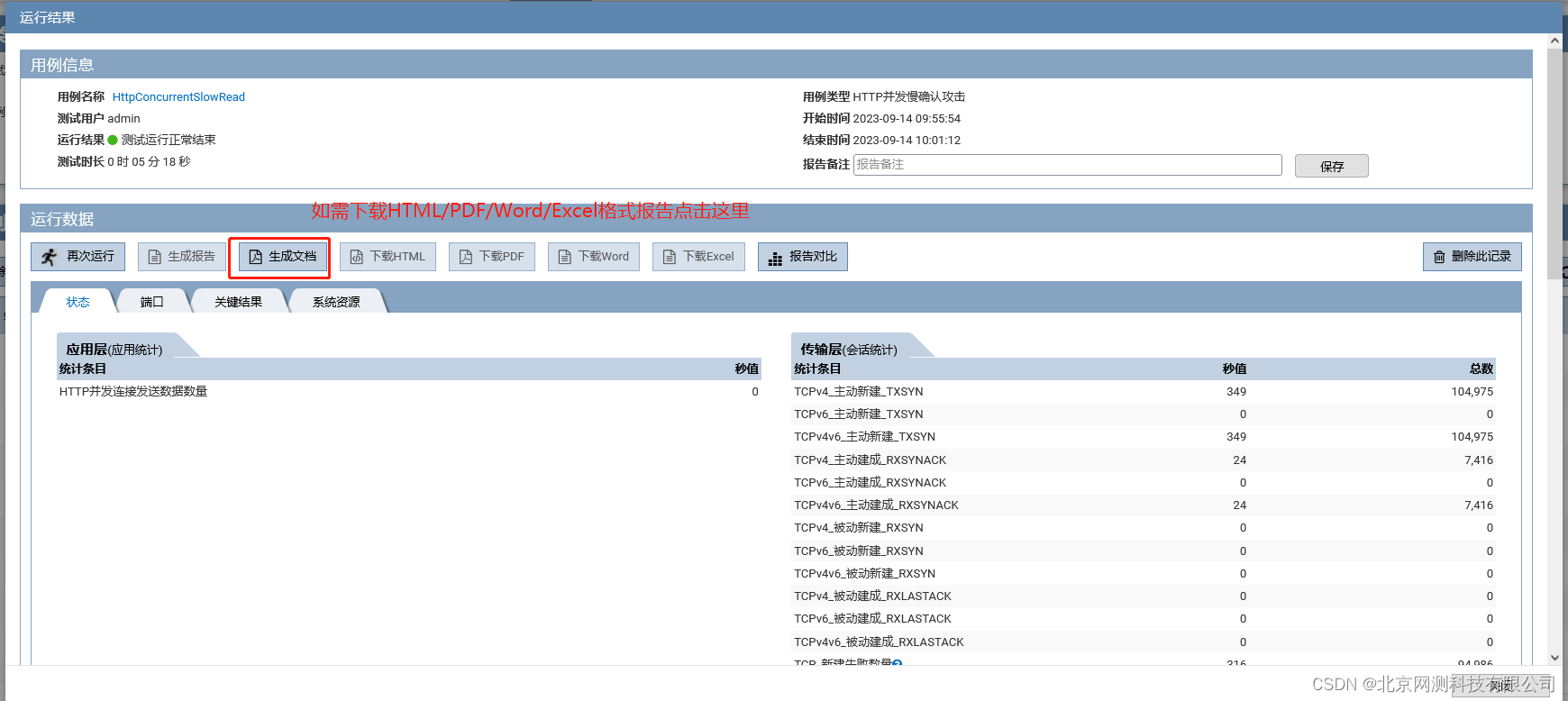
Task: Click the 测试运行正常结束 status text
Action: pos(169,141)
